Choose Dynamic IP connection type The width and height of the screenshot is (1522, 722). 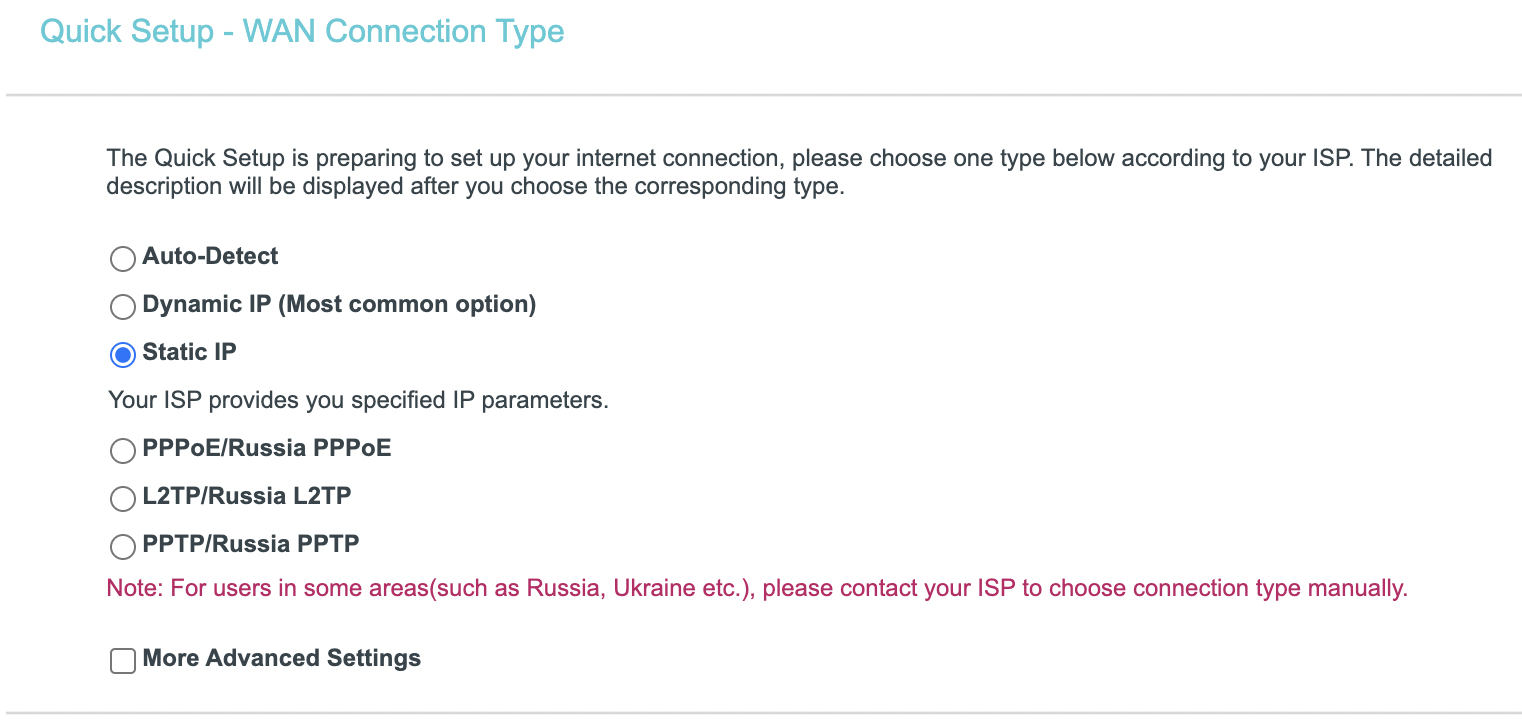(122, 306)
